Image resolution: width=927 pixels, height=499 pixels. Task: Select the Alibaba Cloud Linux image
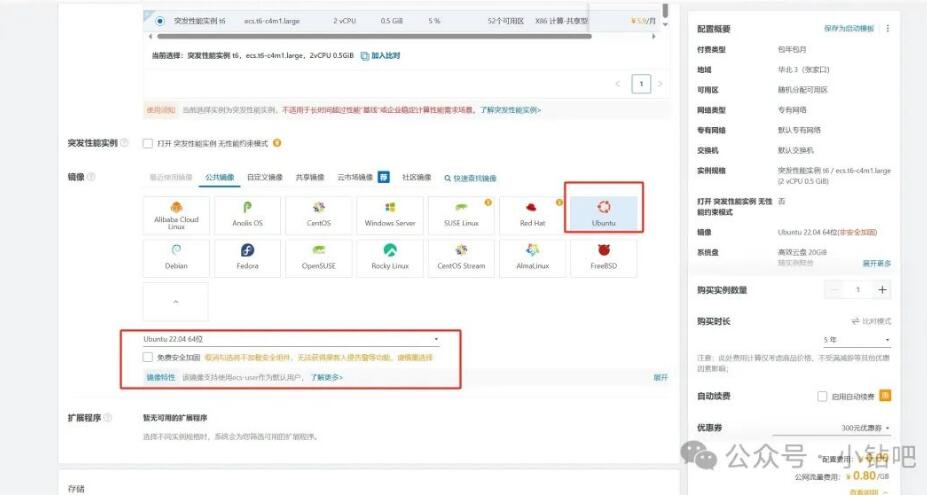pos(176,215)
